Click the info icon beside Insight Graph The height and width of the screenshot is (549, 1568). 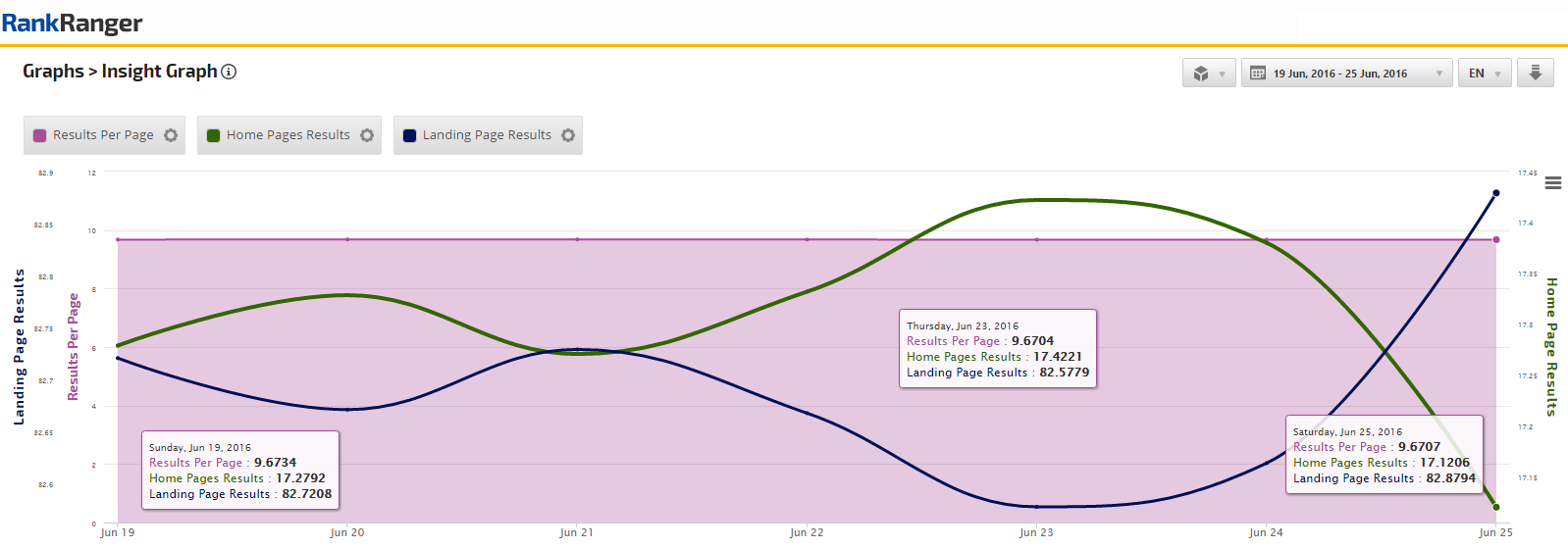coord(229,72)
